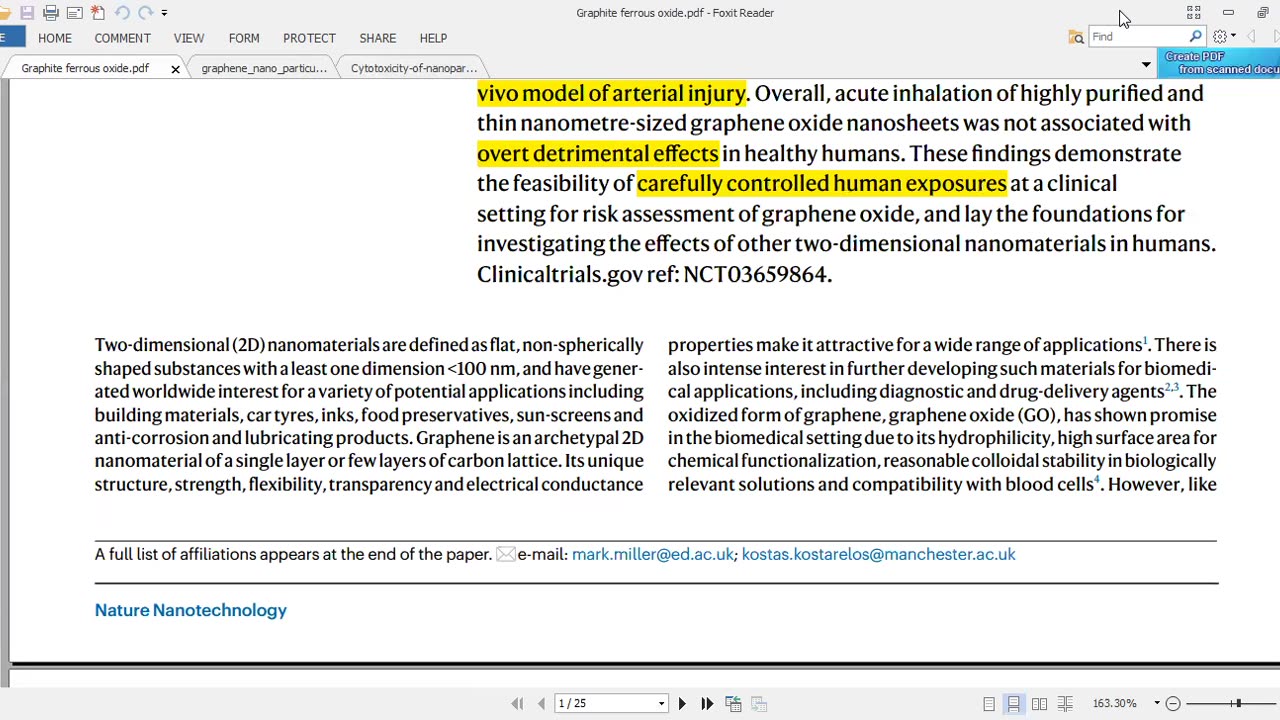Open the FORM ribbon tab
The height and width of the screenshot is (720, 1280).
244,38
